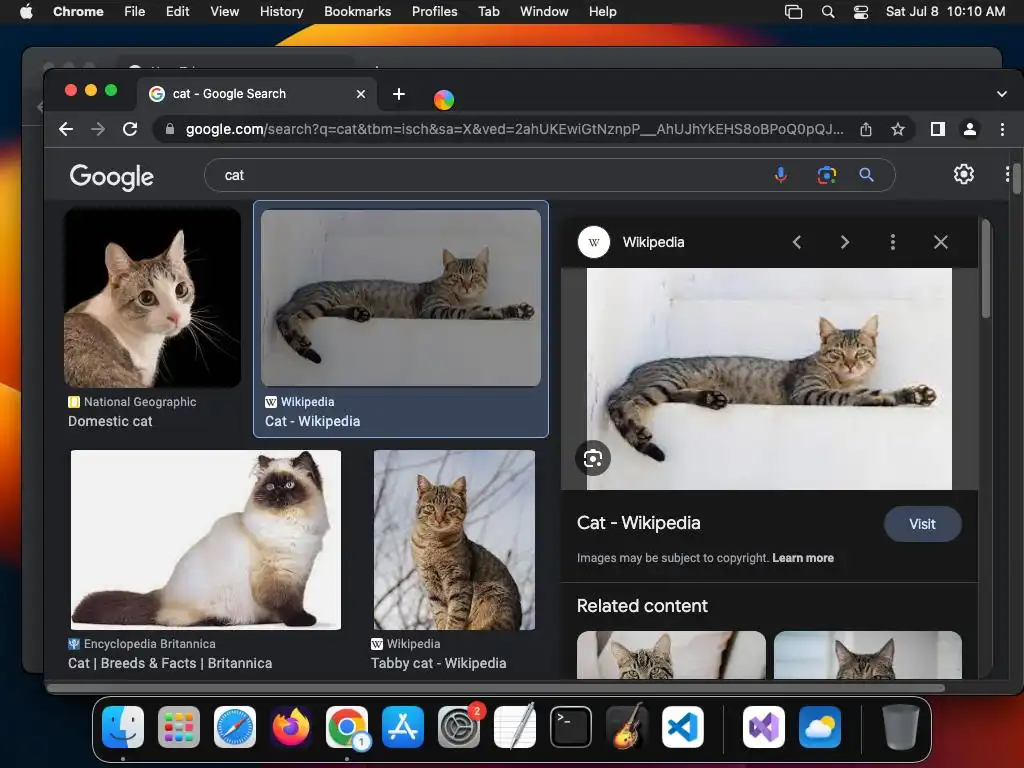Click the Cat - Wikipedia preview heading
1024x768 pixels.
[638, 523]
